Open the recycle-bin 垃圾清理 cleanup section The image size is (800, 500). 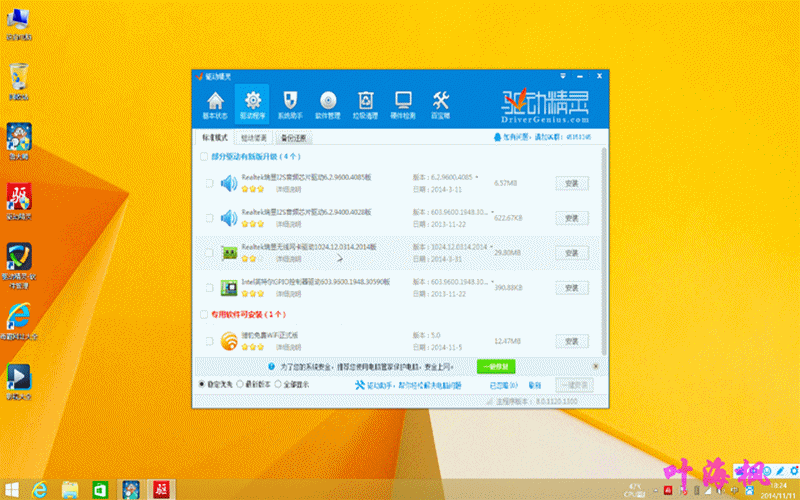coord(365,105)
